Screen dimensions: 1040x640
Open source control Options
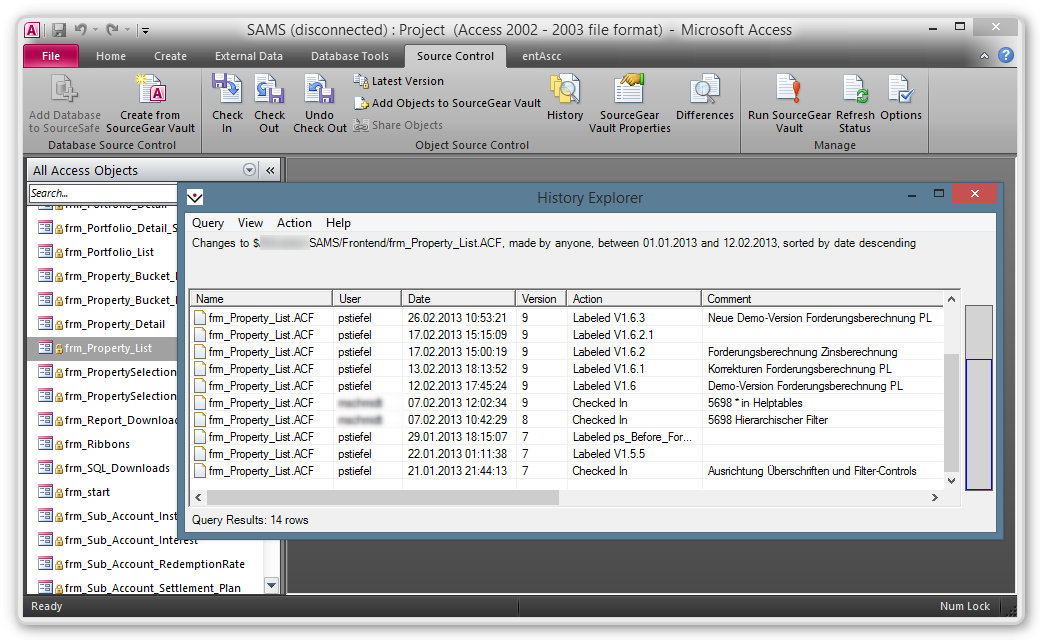point(901,98)
